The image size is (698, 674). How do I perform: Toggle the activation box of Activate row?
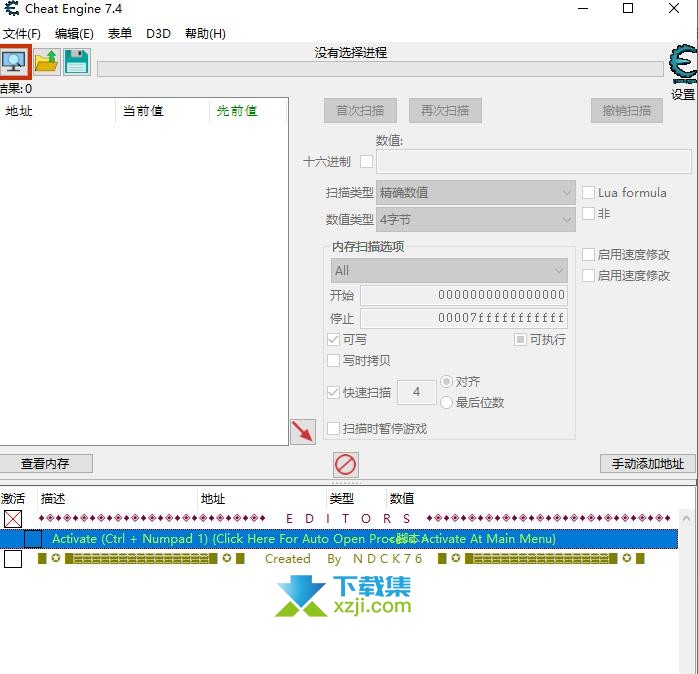pos(33,539)
